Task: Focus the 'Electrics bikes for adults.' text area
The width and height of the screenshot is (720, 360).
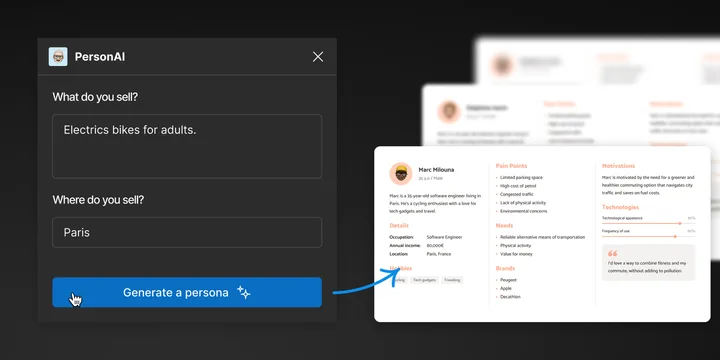Action: point(187,146)
